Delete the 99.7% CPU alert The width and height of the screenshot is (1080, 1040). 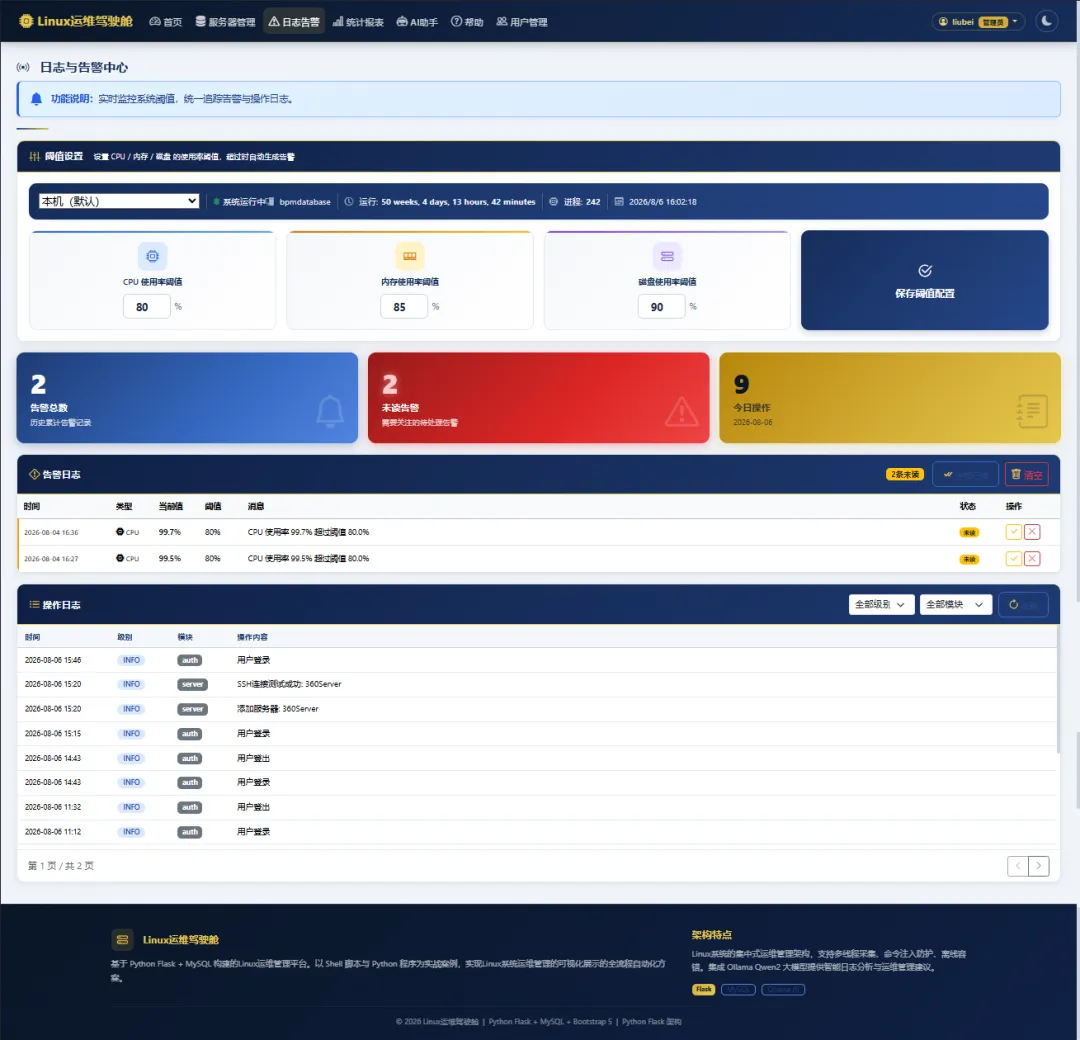point(1032,532)
